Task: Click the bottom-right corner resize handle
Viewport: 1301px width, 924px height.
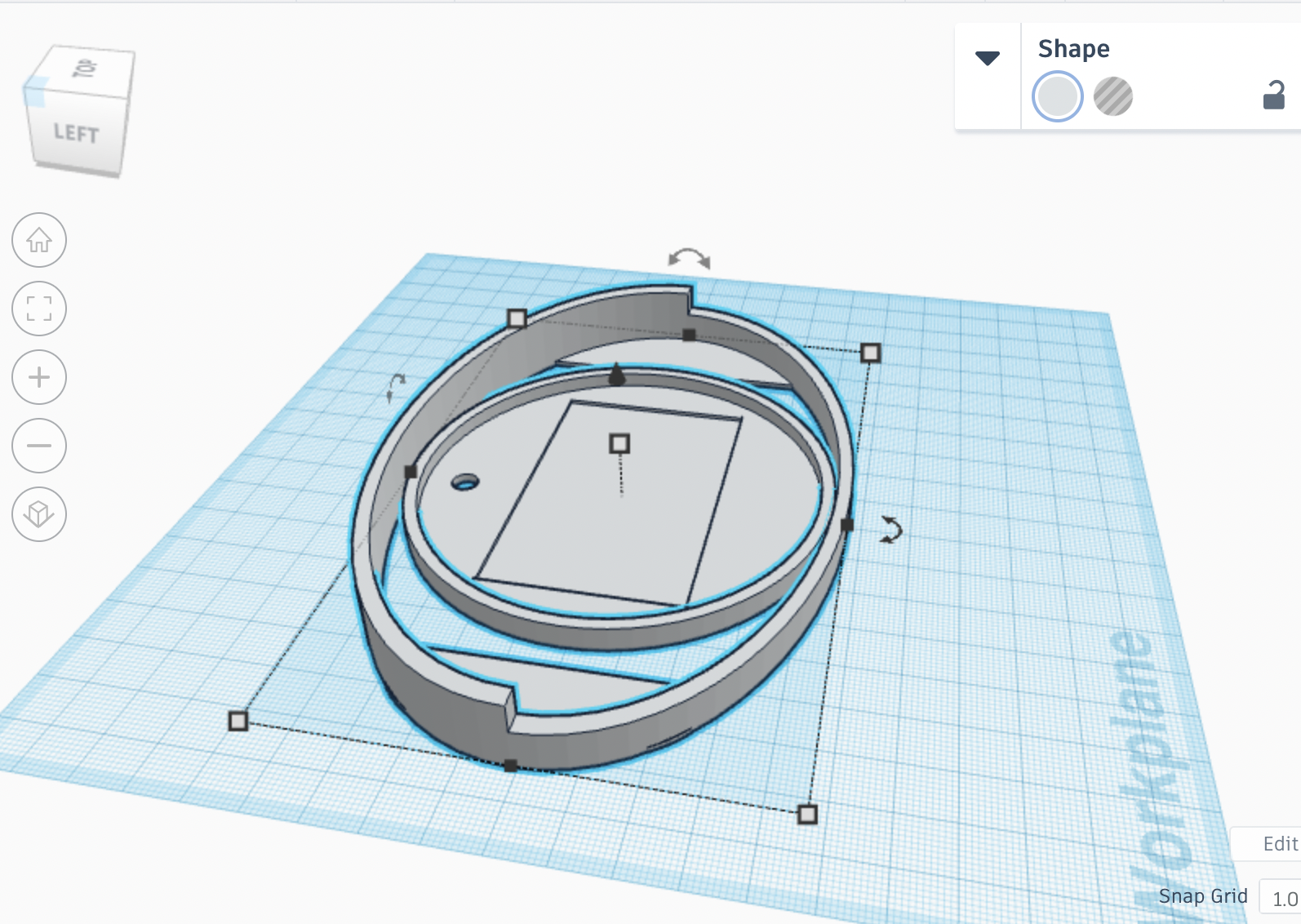Action: (807, 814)
